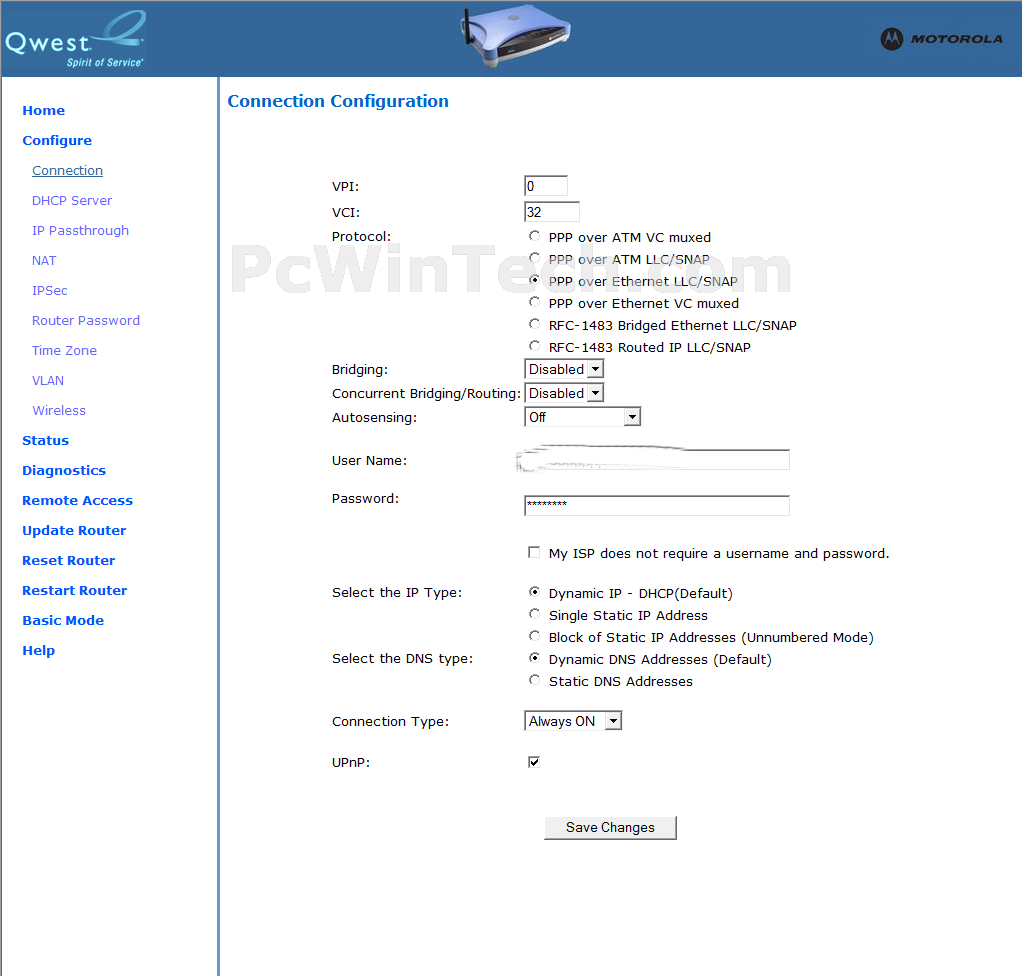The height and width of the screenshot is (976, 1022).
Task: Click the VCI input field
Action: pyautogui.click(x=552, y=212)
